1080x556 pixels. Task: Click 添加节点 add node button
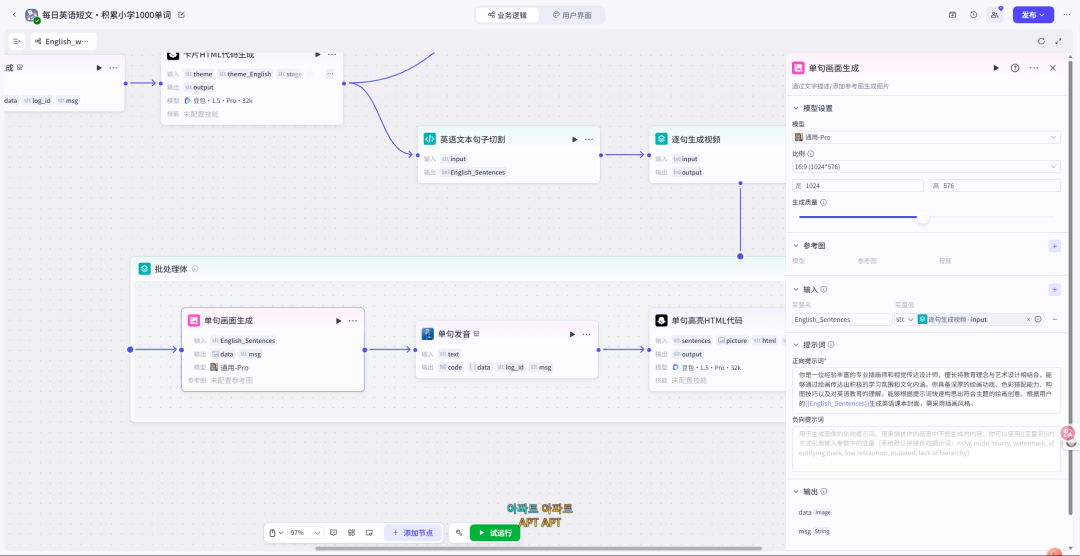[413, 533]
